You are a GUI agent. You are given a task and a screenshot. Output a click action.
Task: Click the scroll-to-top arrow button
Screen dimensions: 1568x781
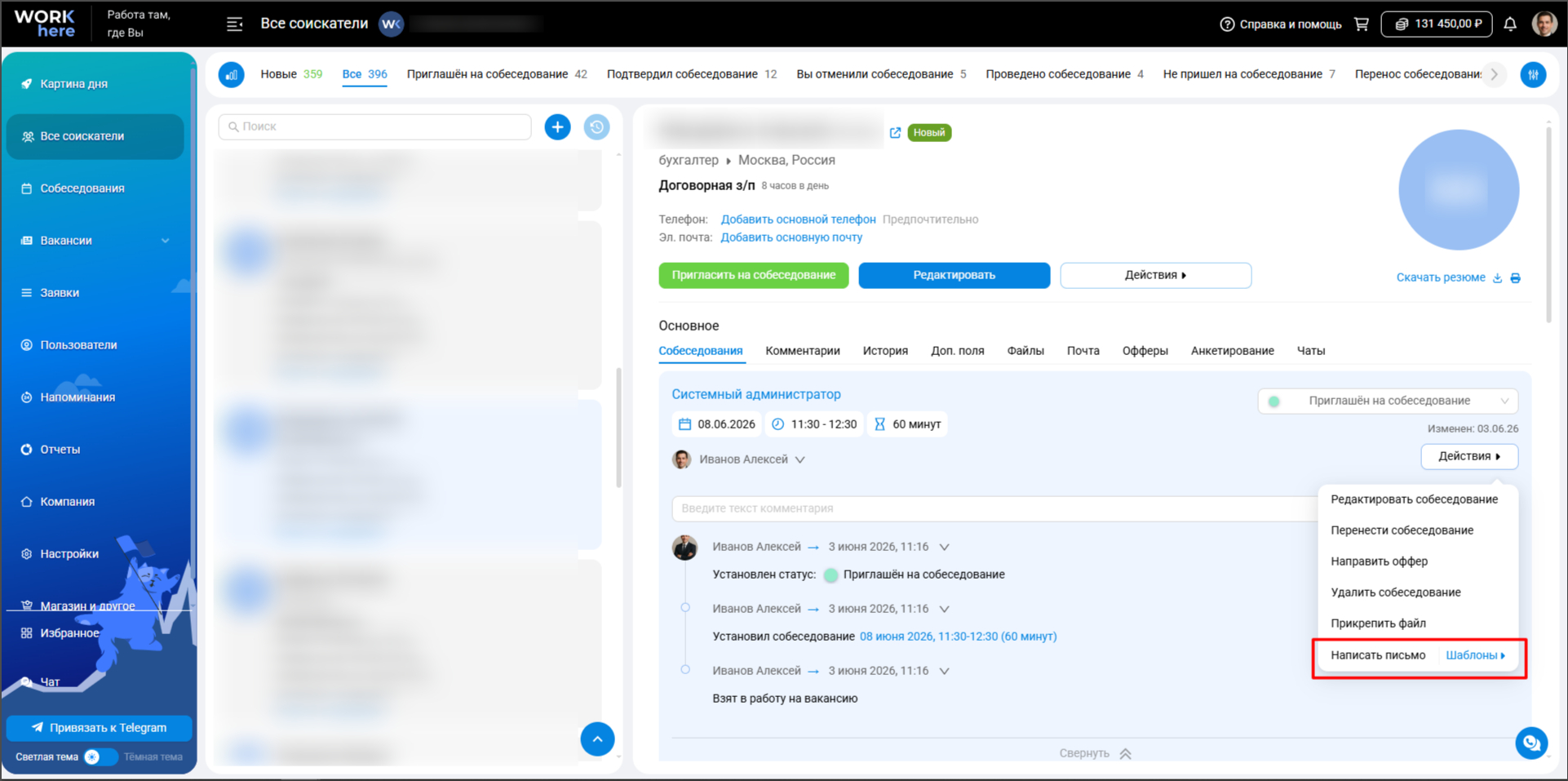click(597, 739)
